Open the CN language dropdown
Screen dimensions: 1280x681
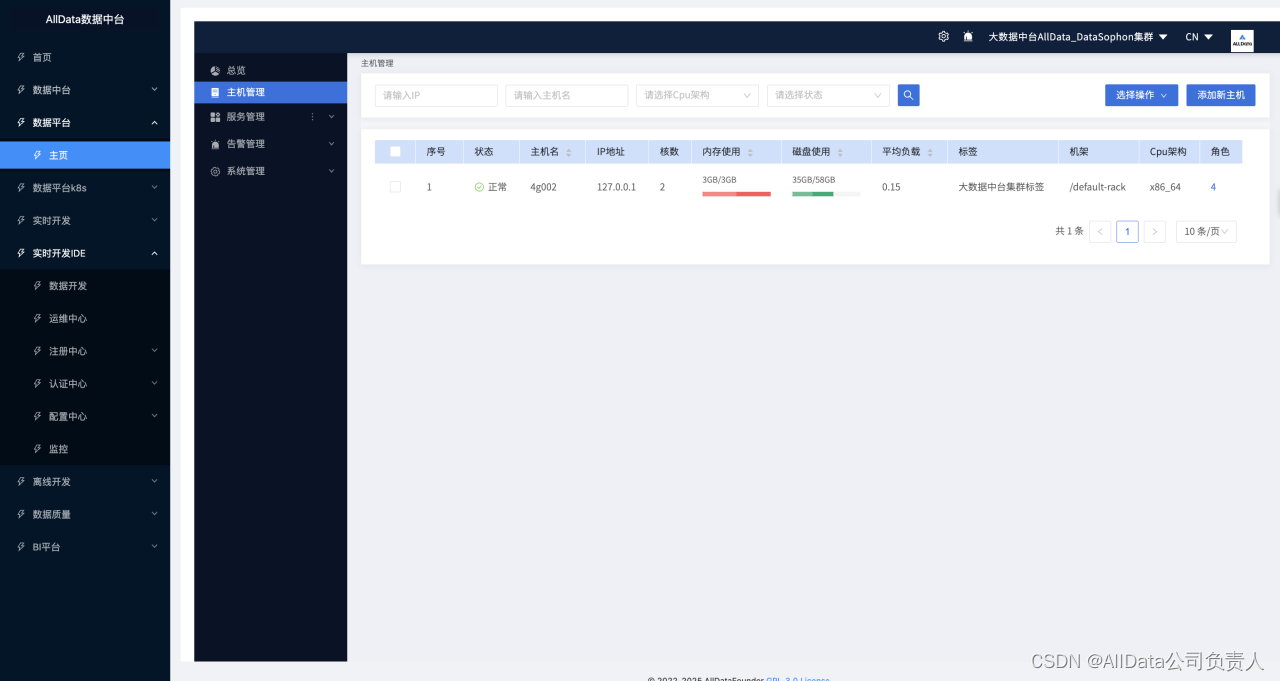(x=1199, y=37)
